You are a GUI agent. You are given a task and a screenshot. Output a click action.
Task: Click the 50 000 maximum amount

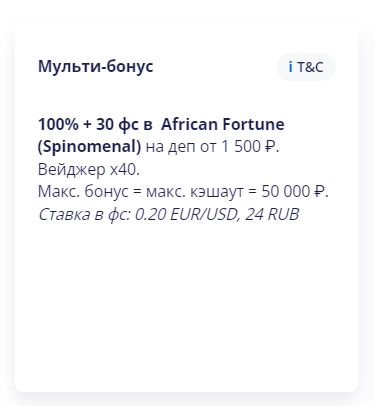[286, 192]
